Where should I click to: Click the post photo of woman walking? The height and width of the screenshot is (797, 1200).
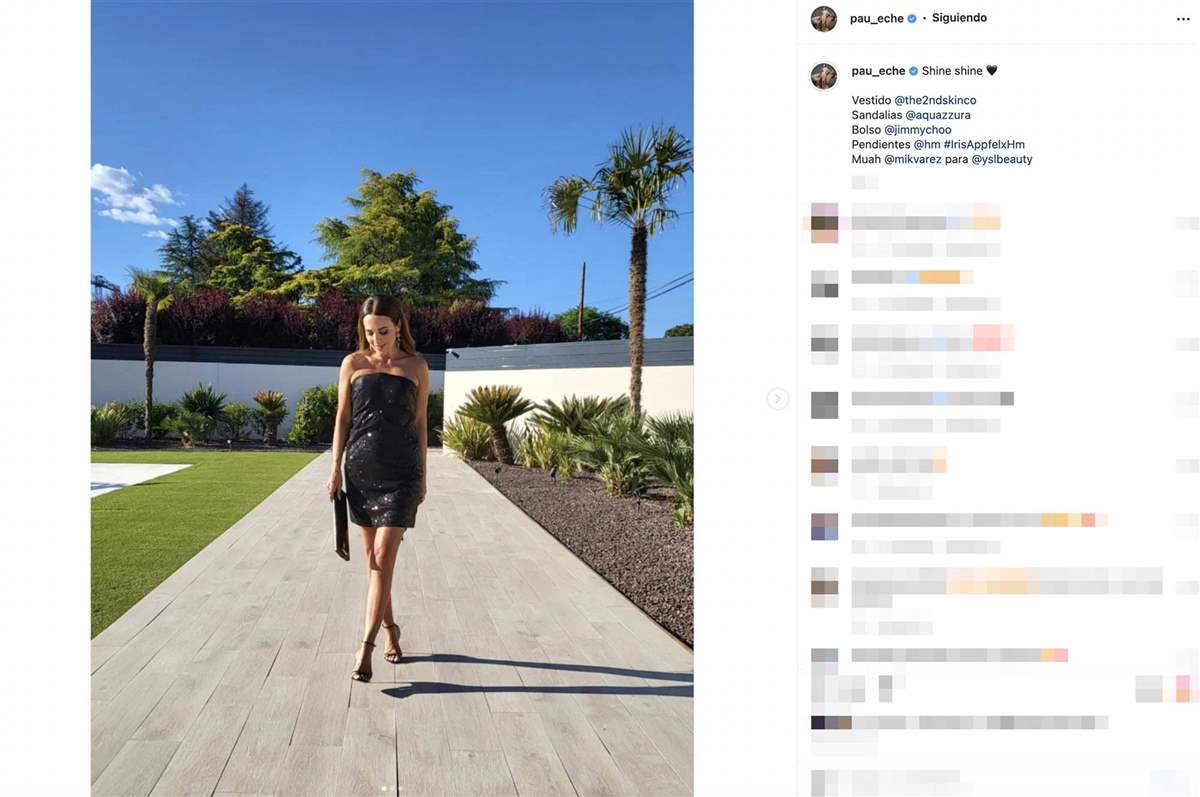pos(392,398)
